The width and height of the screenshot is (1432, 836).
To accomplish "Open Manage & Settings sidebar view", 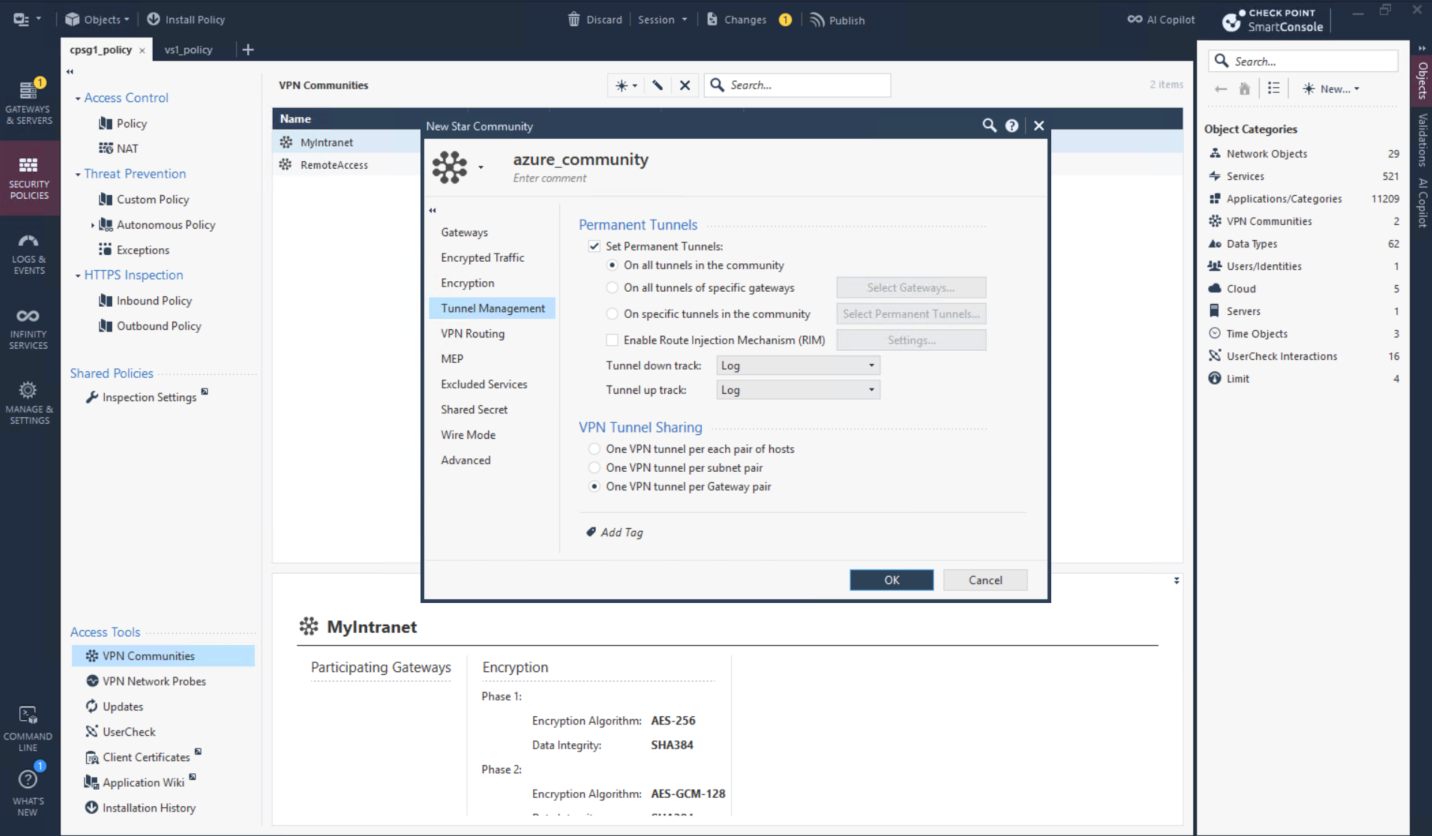I will [x=28, y=403].
